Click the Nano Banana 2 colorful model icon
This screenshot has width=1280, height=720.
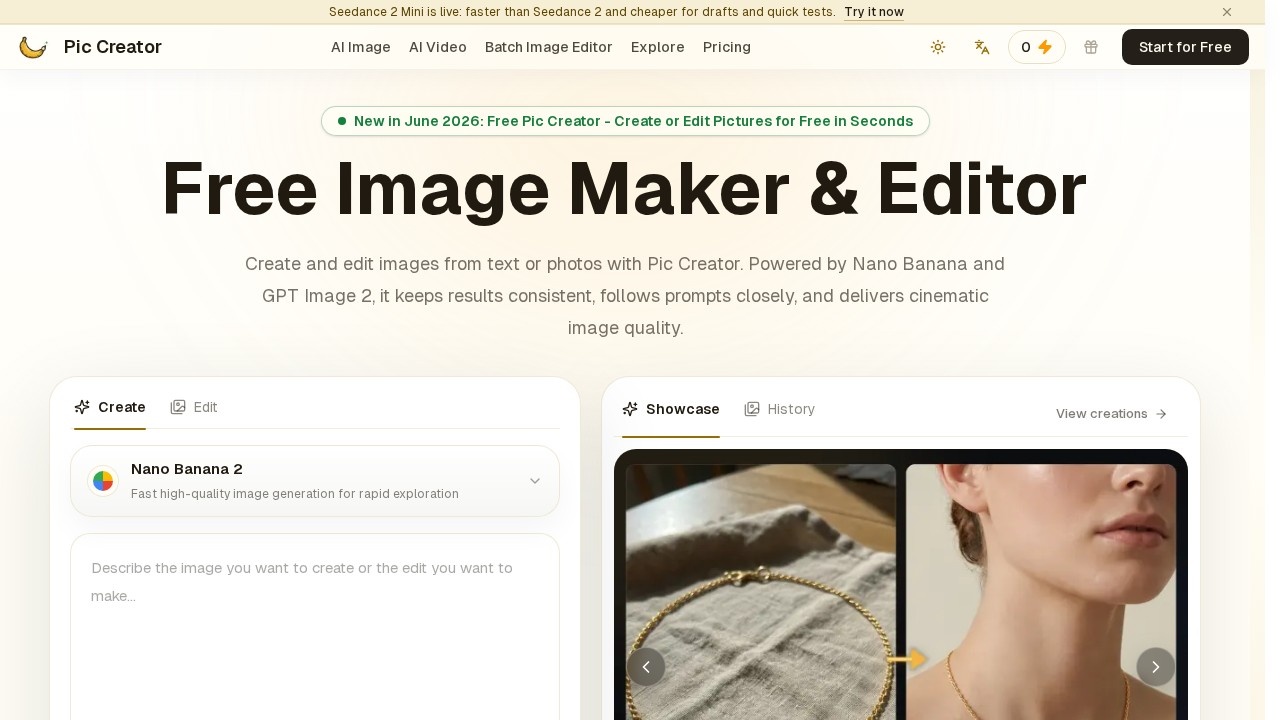103,481
